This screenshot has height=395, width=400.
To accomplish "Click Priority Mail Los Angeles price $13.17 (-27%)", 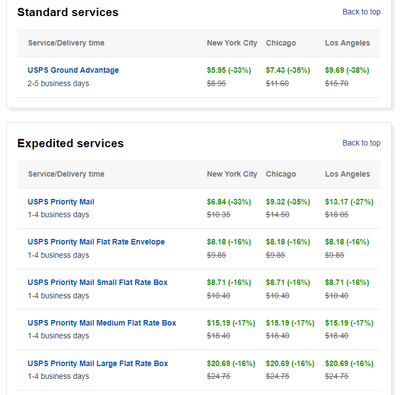I will point(349,202).
